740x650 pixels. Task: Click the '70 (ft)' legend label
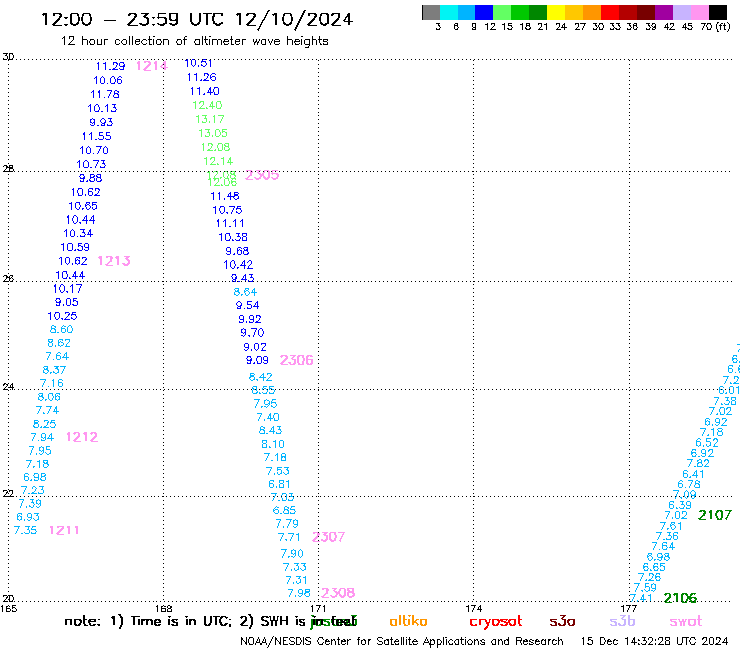pyautogui.click(x=715, y=26)
